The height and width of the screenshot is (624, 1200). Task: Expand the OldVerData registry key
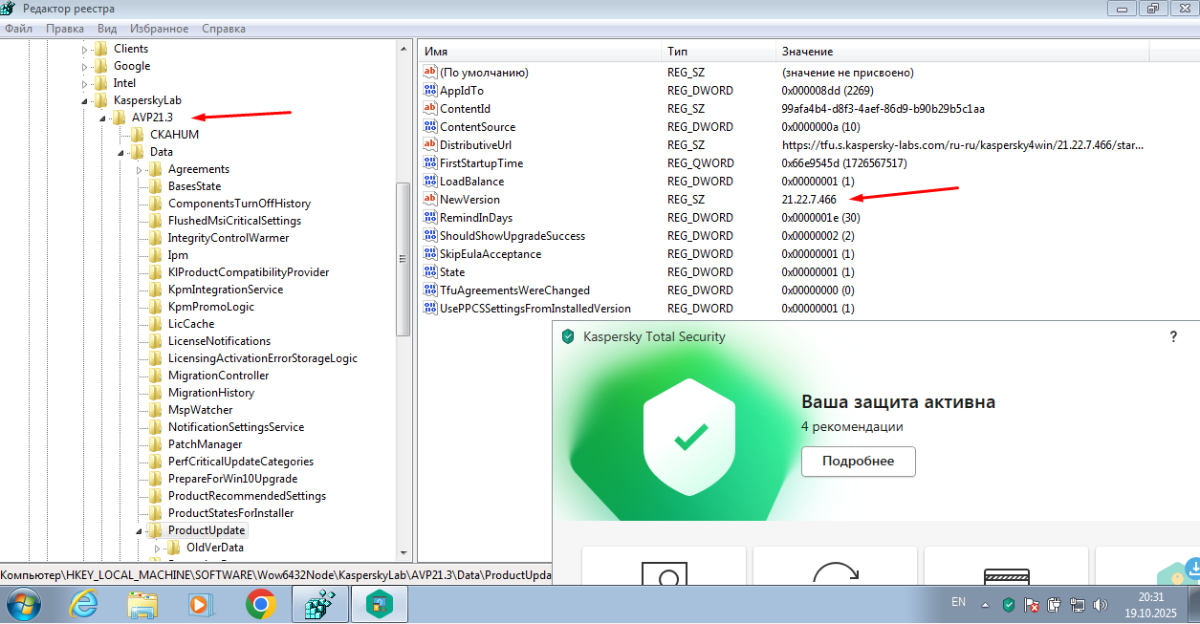click(157, 547)
